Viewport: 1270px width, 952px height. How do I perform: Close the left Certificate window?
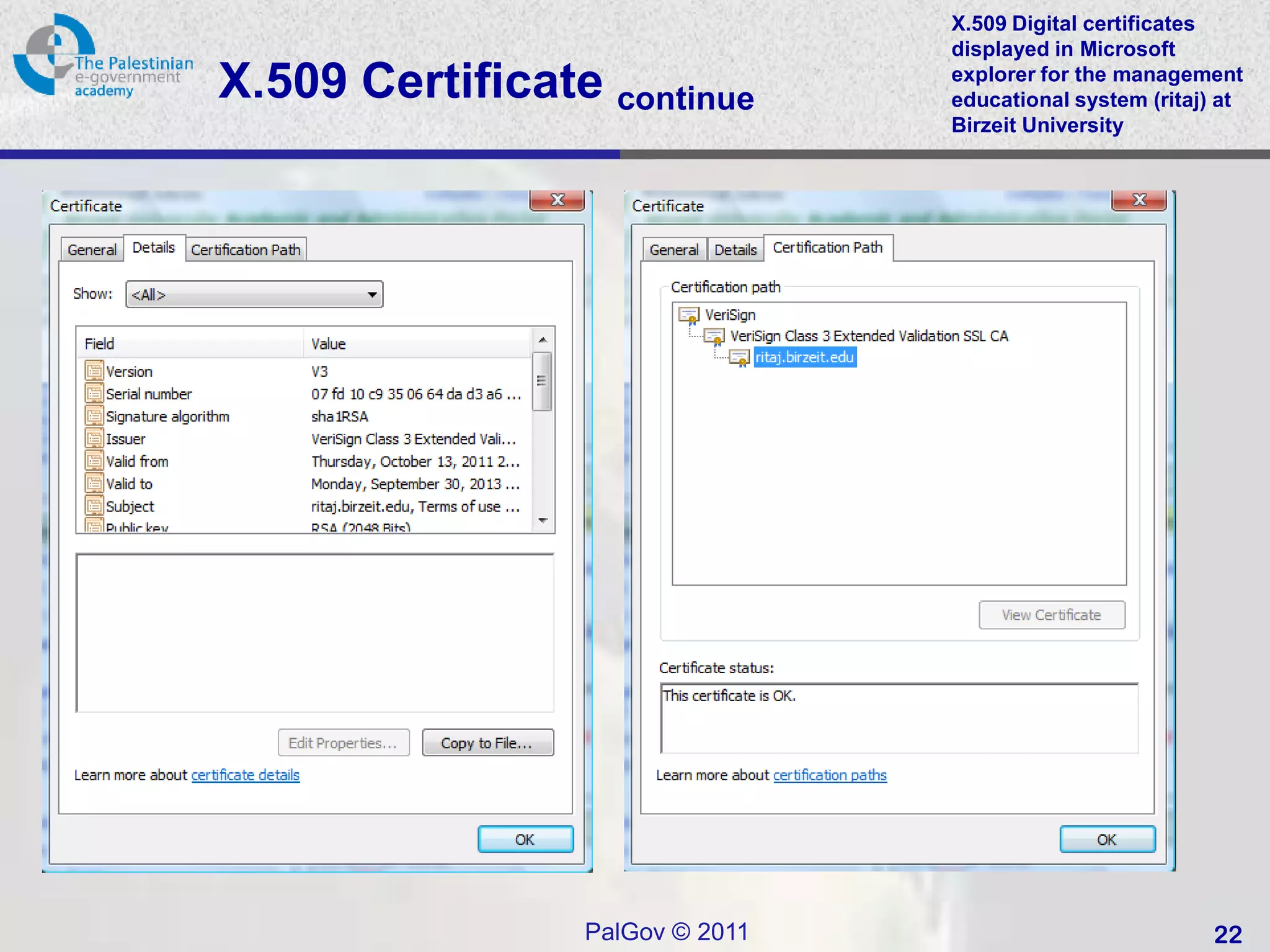pyautogui.click(x=557, y=200)
